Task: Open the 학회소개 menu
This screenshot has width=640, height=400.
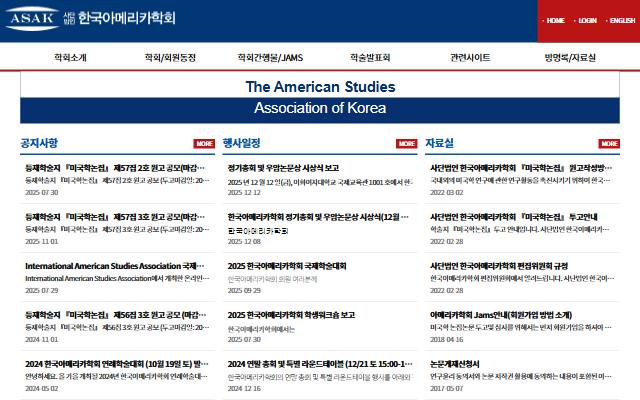Action: pyautogui.click(x=70, y=58)
